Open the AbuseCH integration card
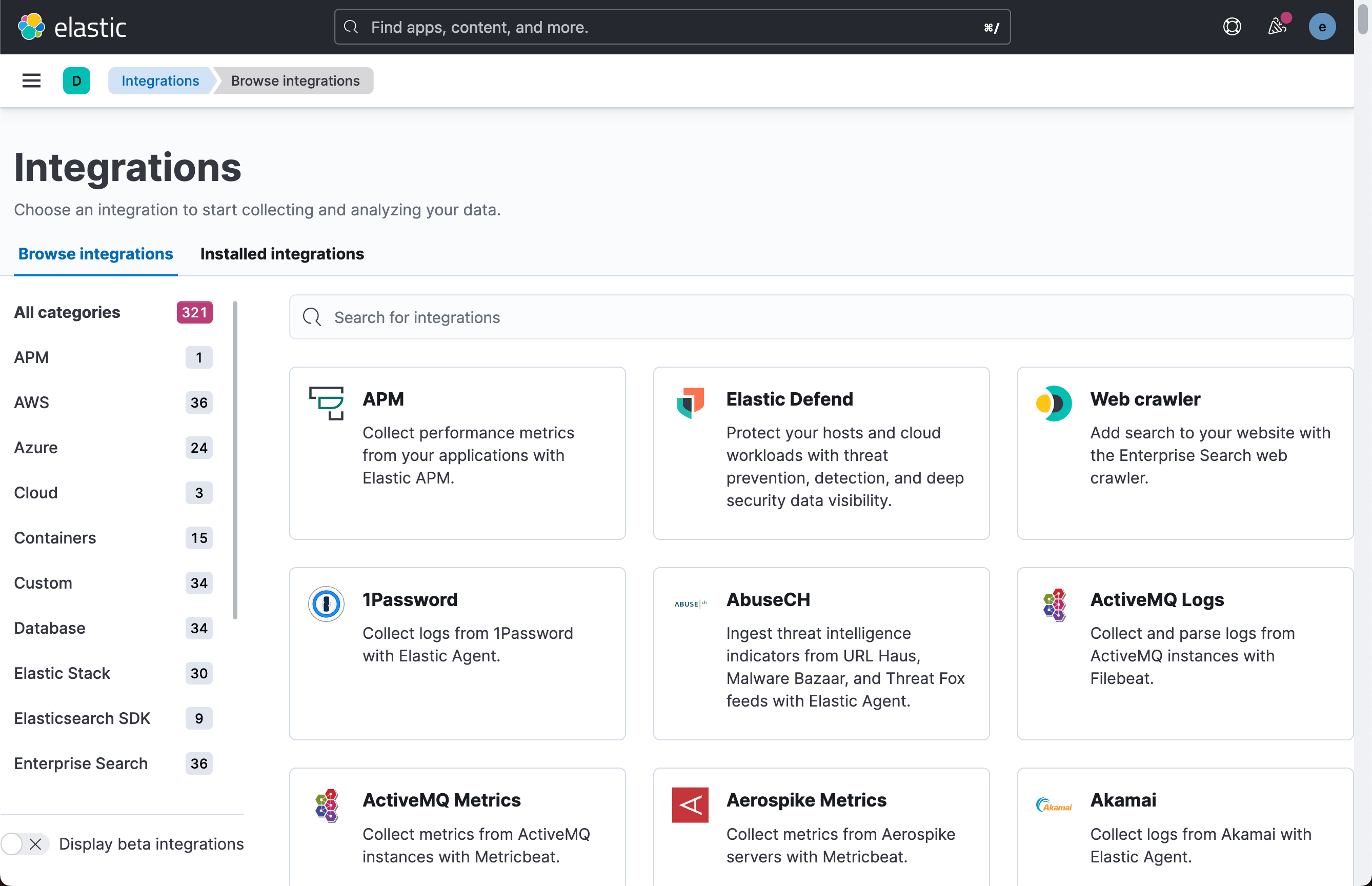 click(821, 653)
